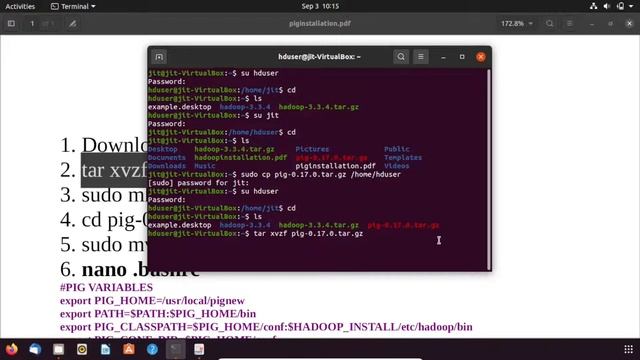Viewport: 640px width, 360px height.
Task: Click 'Music' in the terminal listing
Action: coord(205,166)
